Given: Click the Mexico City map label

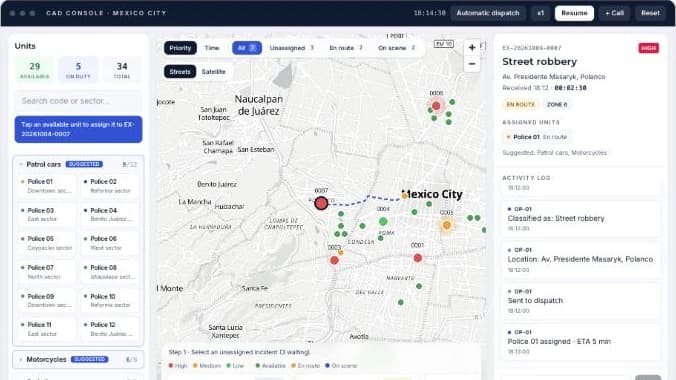Looking at the screenshot, I should (432, 195).
